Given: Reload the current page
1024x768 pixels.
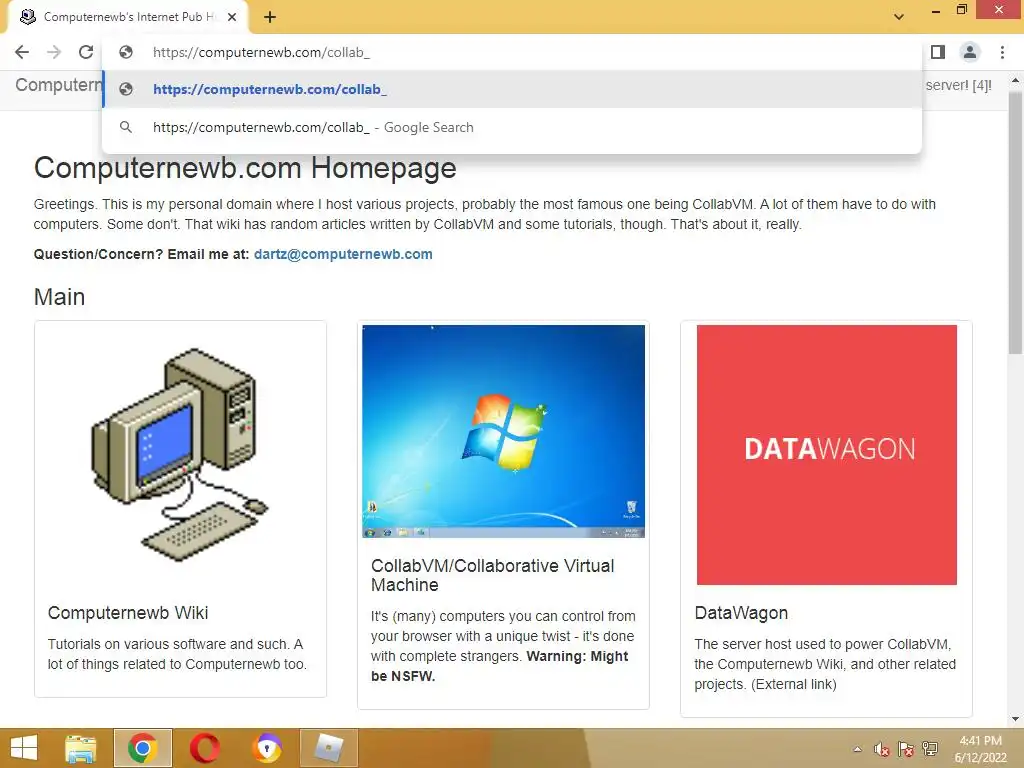Looking at the screenshot, I should pos(86,52).
